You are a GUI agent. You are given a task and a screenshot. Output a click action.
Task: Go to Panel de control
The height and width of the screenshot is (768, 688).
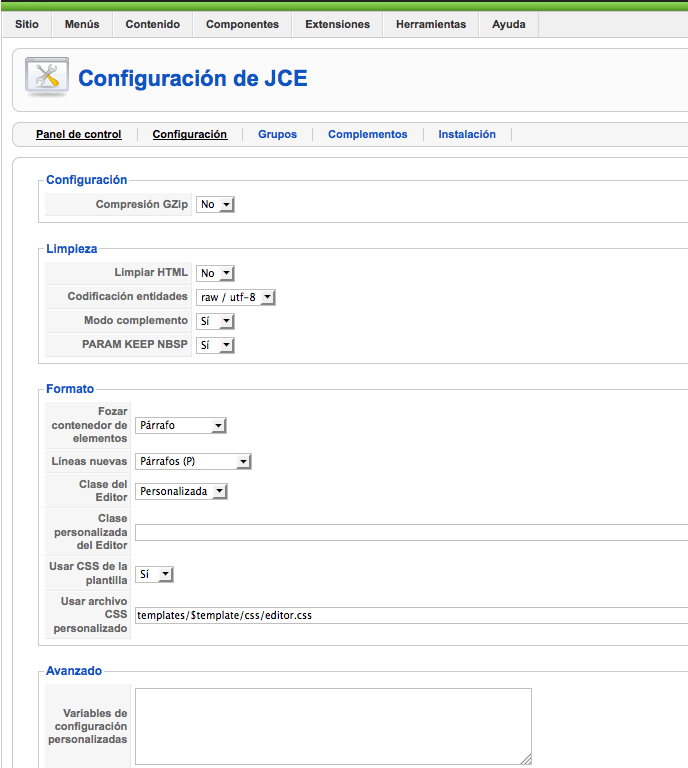(79, 134)
